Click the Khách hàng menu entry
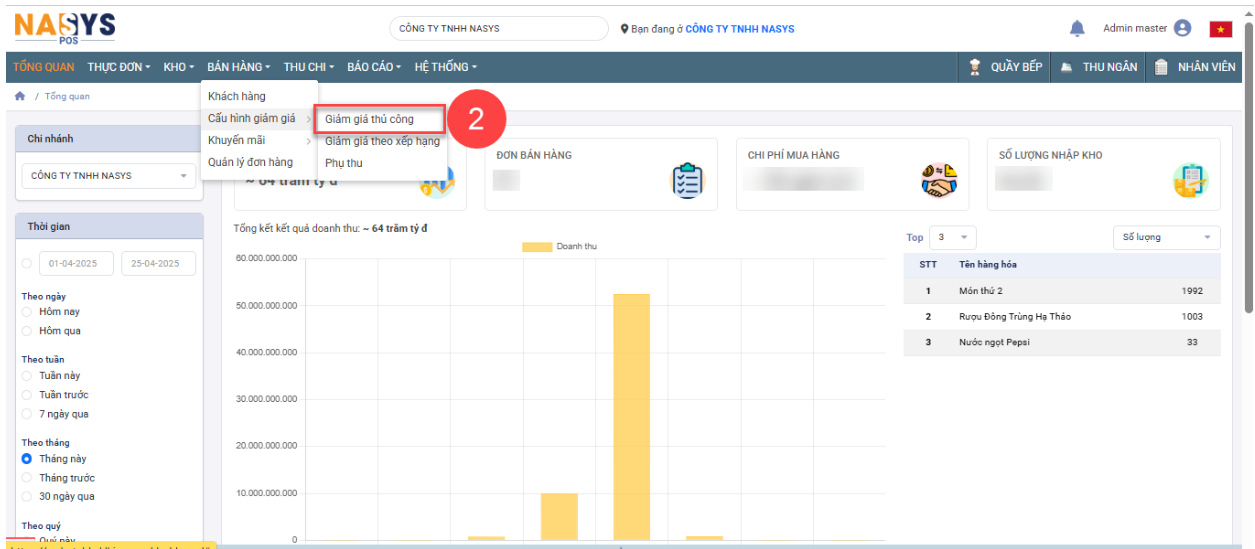 coord(237,96)
